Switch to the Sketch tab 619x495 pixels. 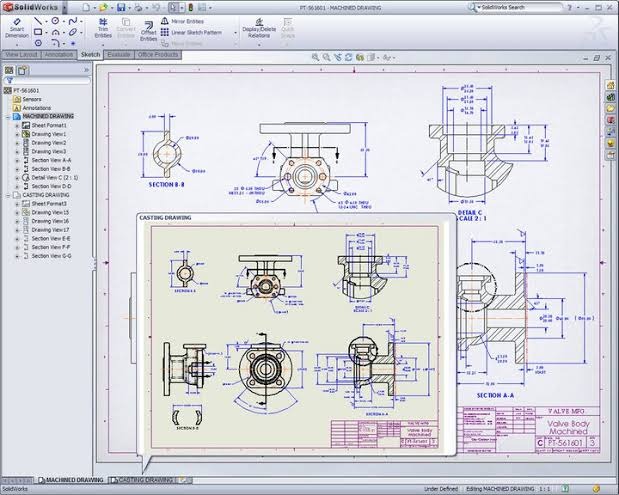(x=90, y=54)
